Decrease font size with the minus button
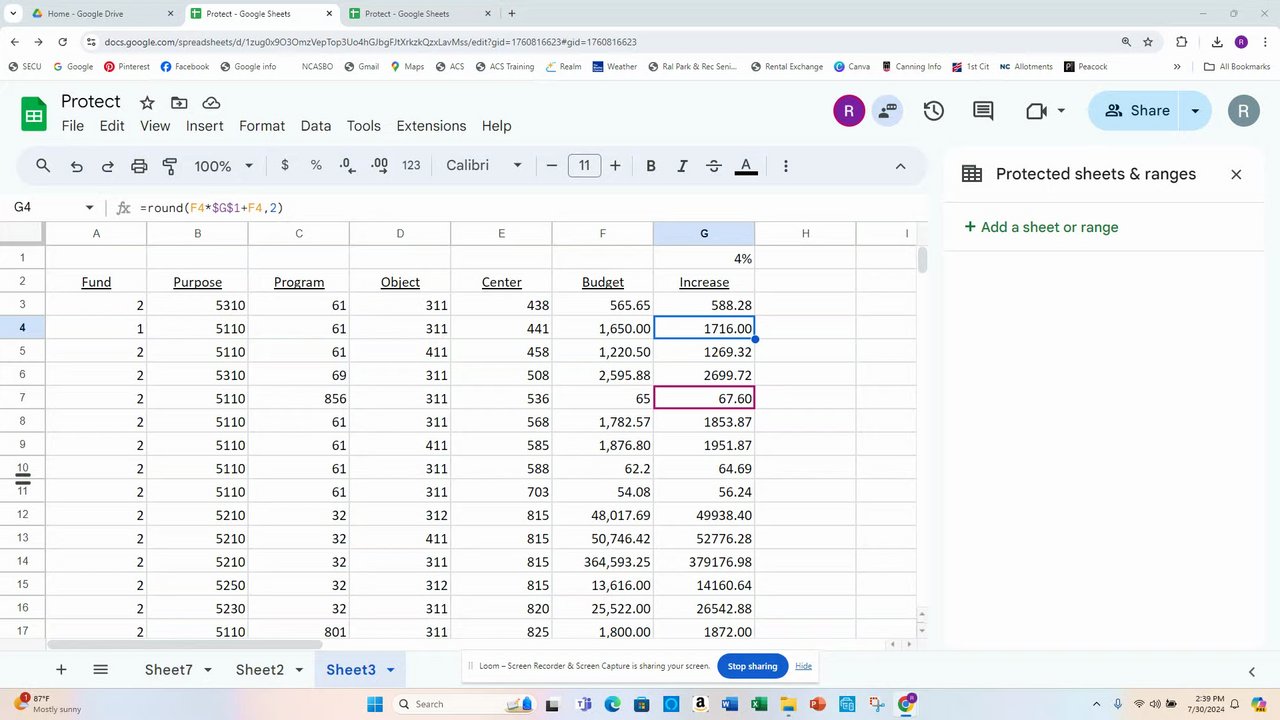 click(552, 166)
